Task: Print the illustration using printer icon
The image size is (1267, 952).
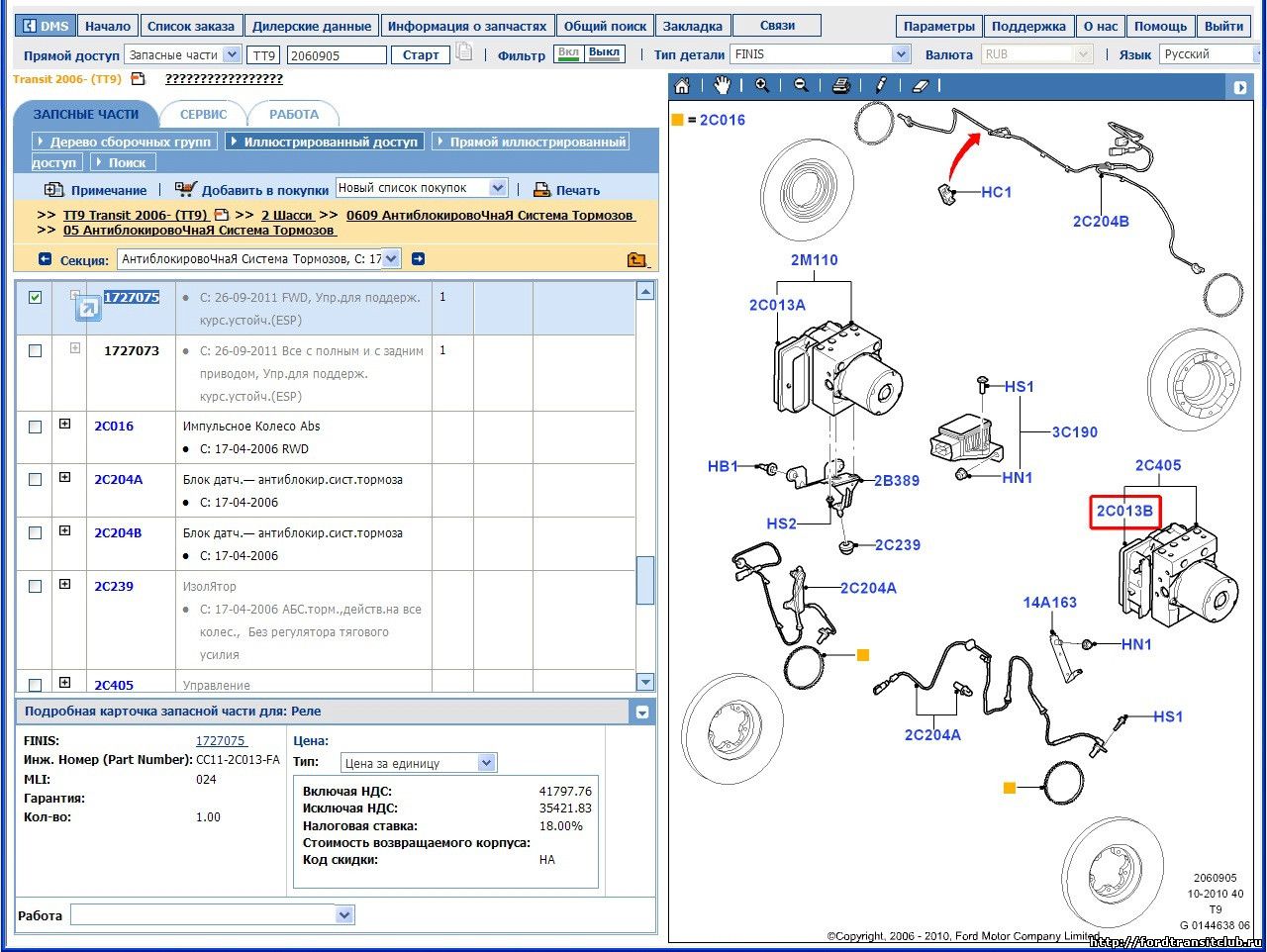Action: (840, 86)
